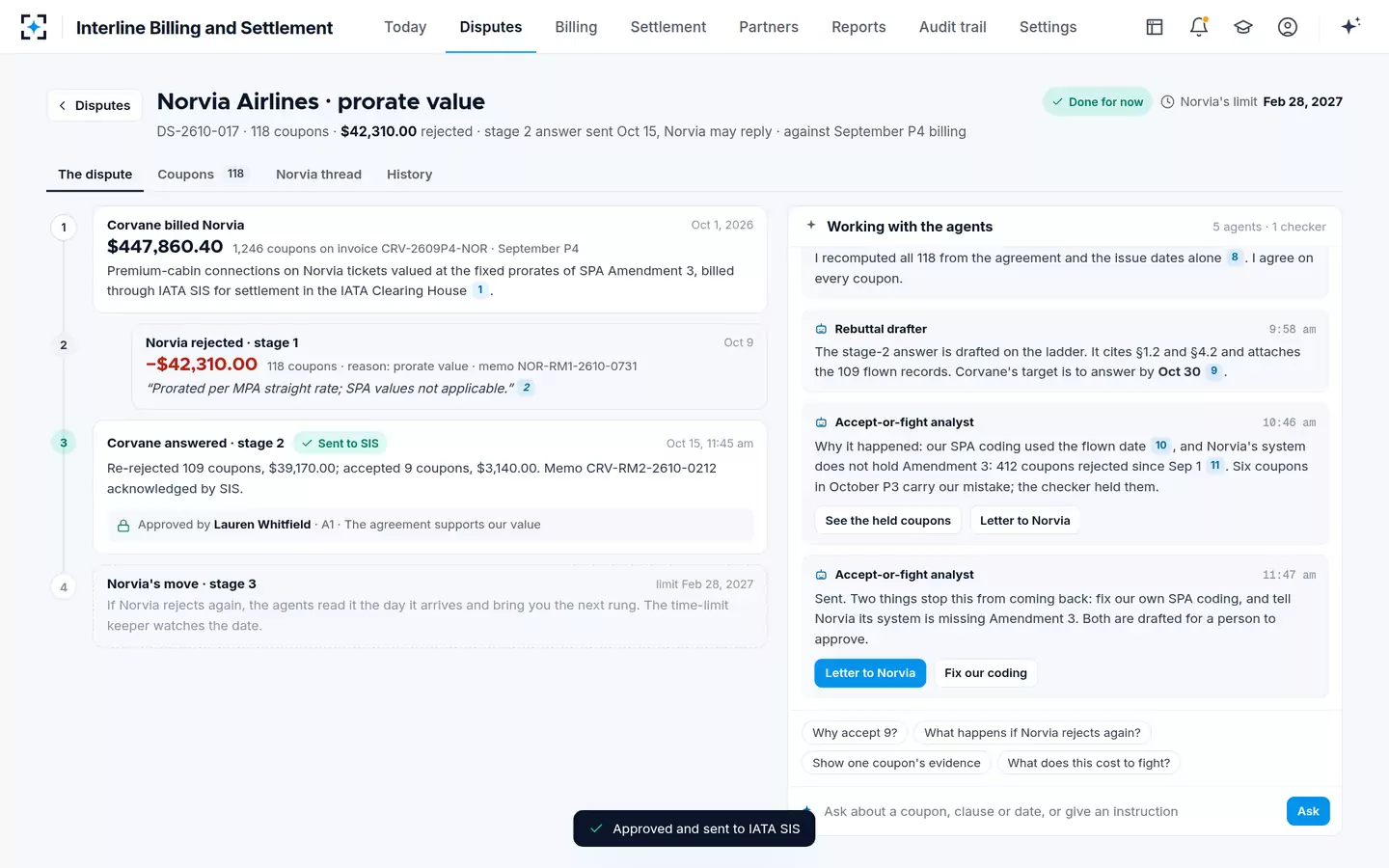Open citation 10 after 'flown date'

coord(1161,446)
